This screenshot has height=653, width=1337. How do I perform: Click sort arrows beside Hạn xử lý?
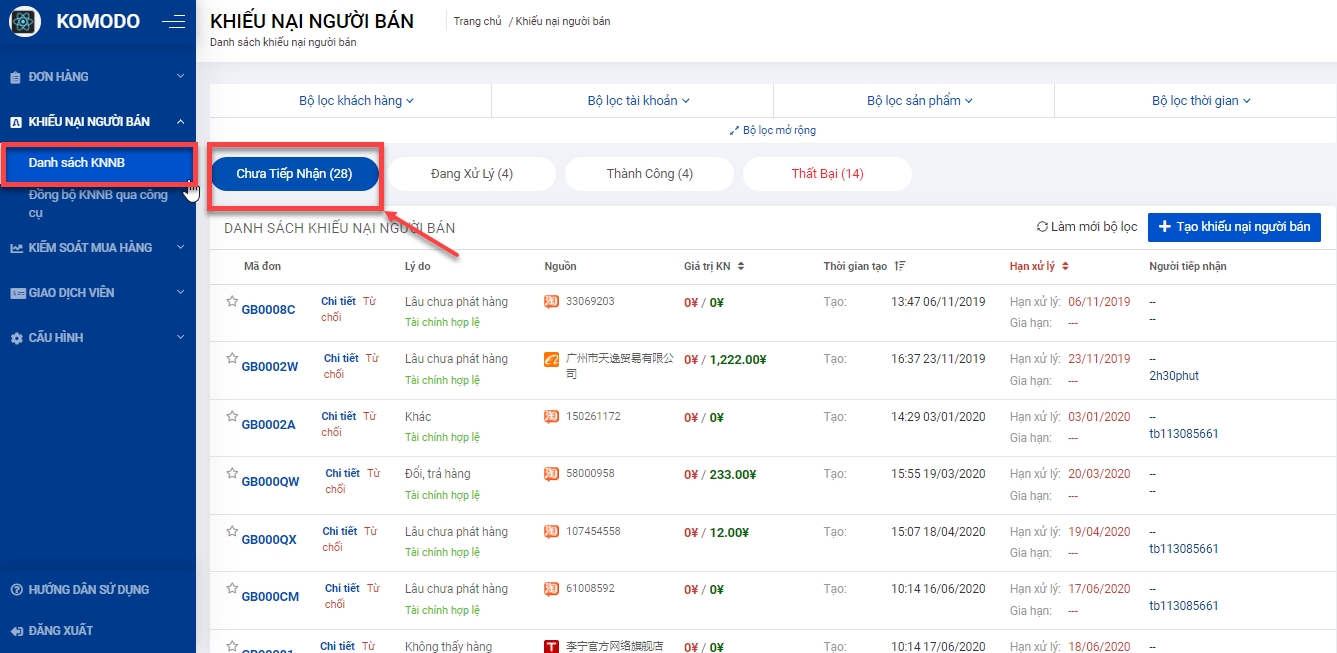[x=1065, y=266]
